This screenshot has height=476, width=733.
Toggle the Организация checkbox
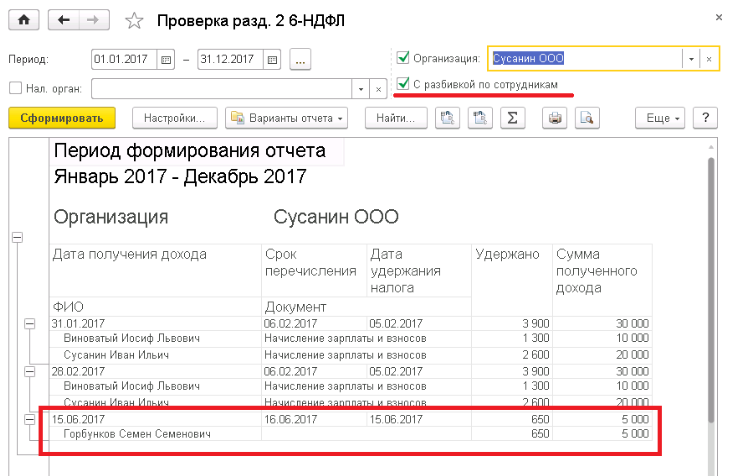[x=402, y=58]
